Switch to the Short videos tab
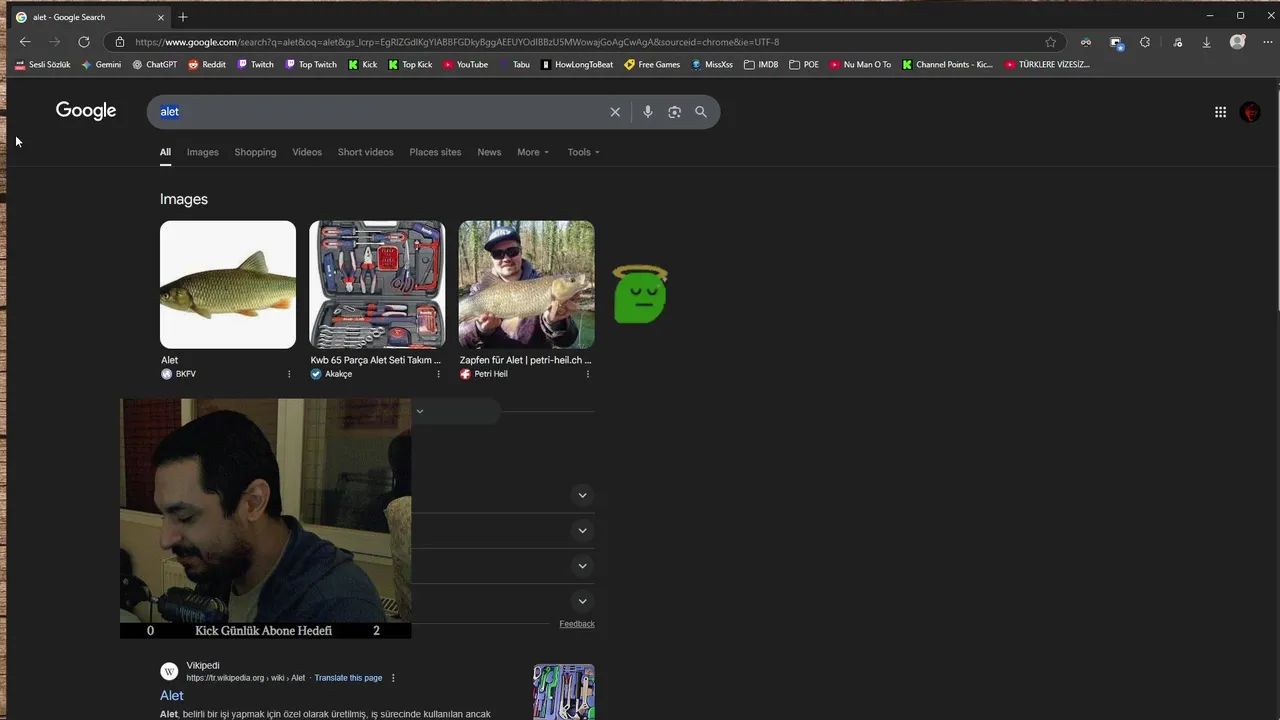 pyautogui.click(x=365, y=152)
